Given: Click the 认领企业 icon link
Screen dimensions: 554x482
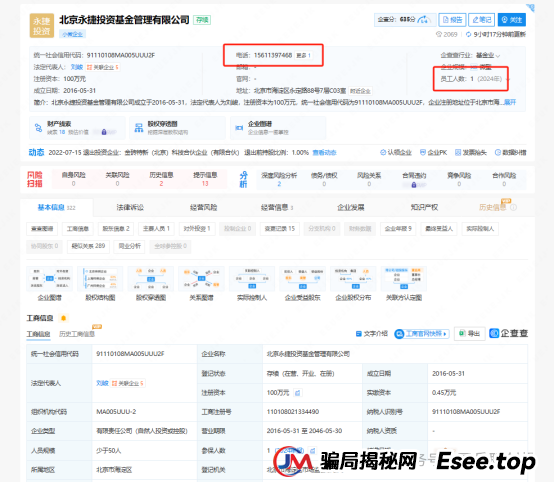Looking at the screenshot, I should click(x=396, y=153).
